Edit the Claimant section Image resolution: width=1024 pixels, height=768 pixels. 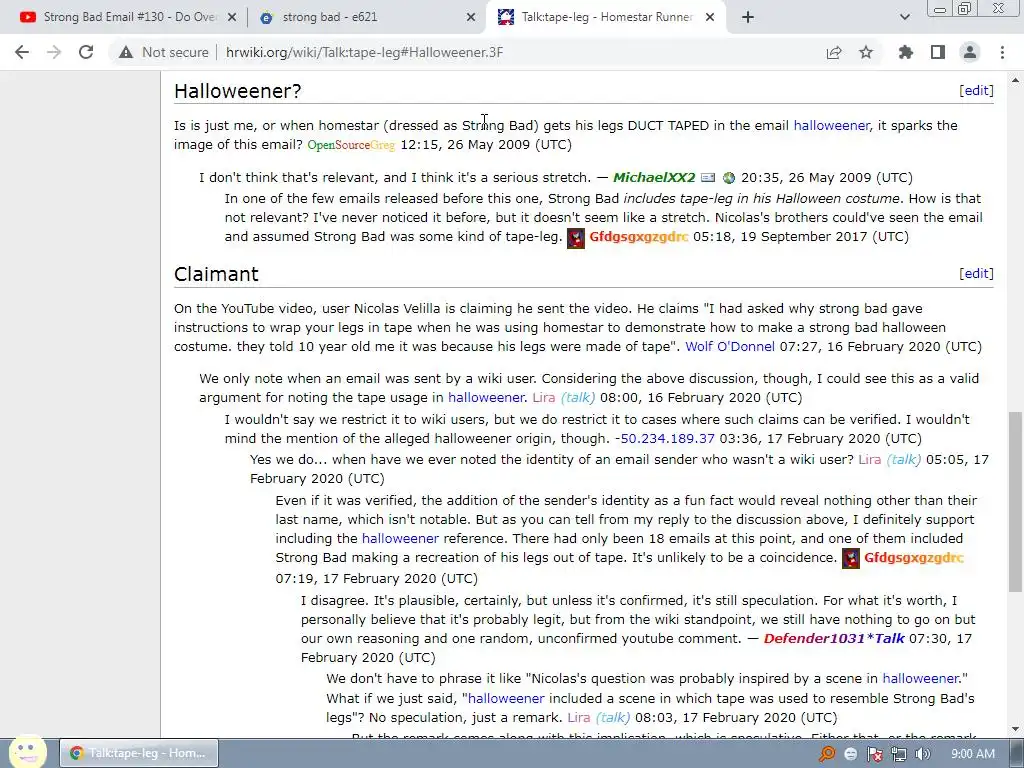click(976, 274)
